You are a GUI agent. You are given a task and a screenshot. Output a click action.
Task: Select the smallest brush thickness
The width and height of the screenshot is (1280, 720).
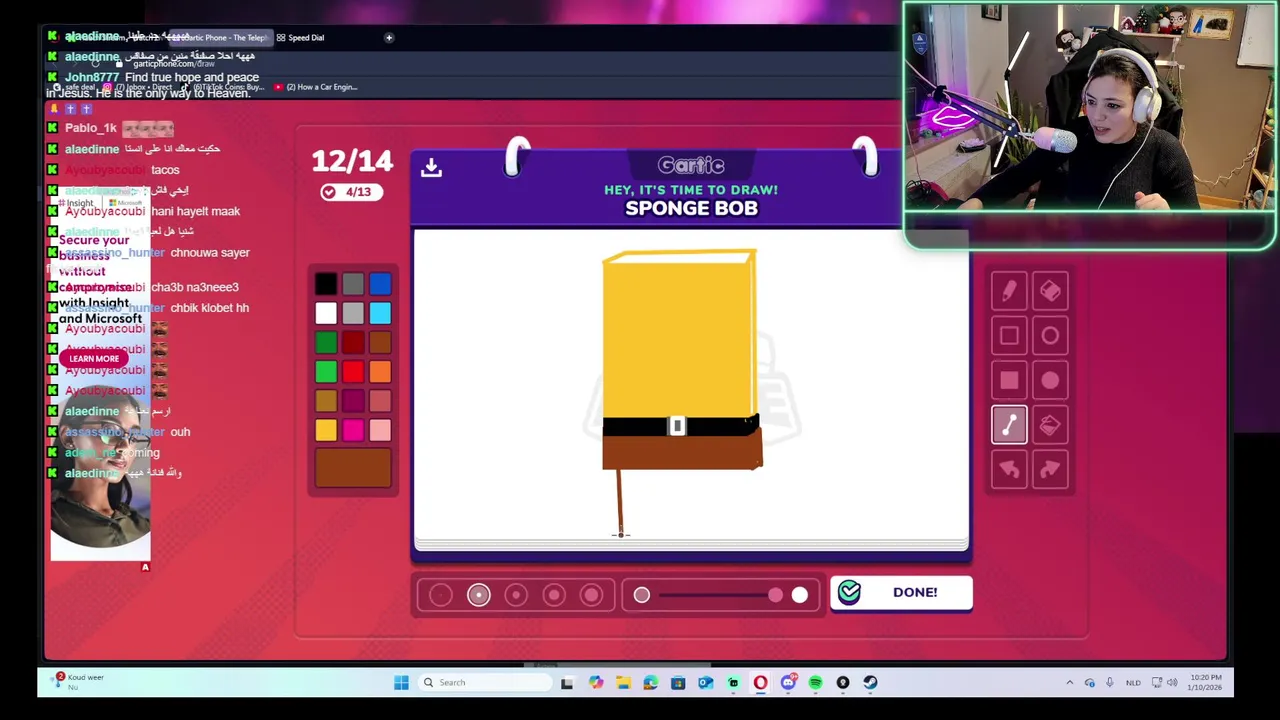point(441,595)
